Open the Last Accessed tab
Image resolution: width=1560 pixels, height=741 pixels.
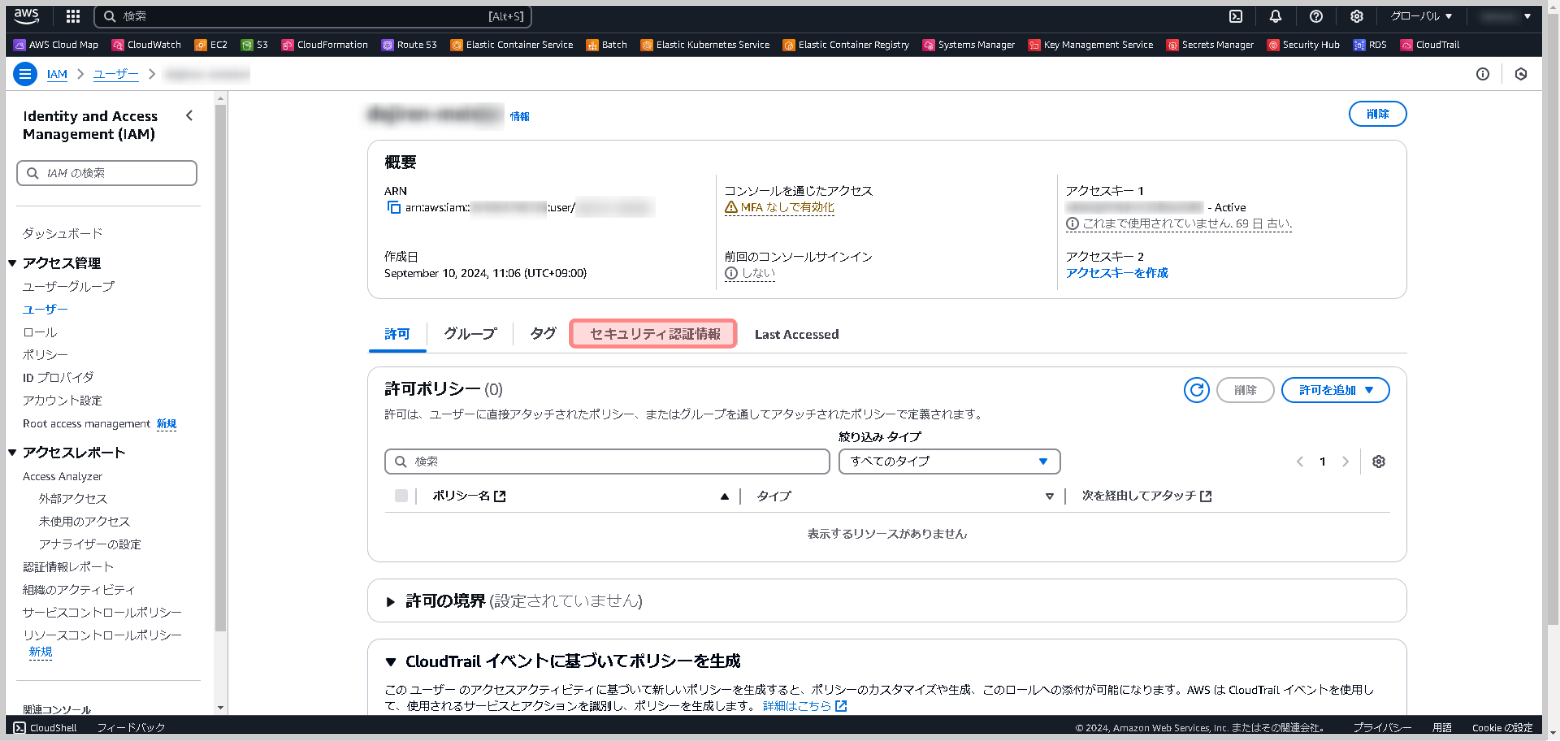click(797, 334)
